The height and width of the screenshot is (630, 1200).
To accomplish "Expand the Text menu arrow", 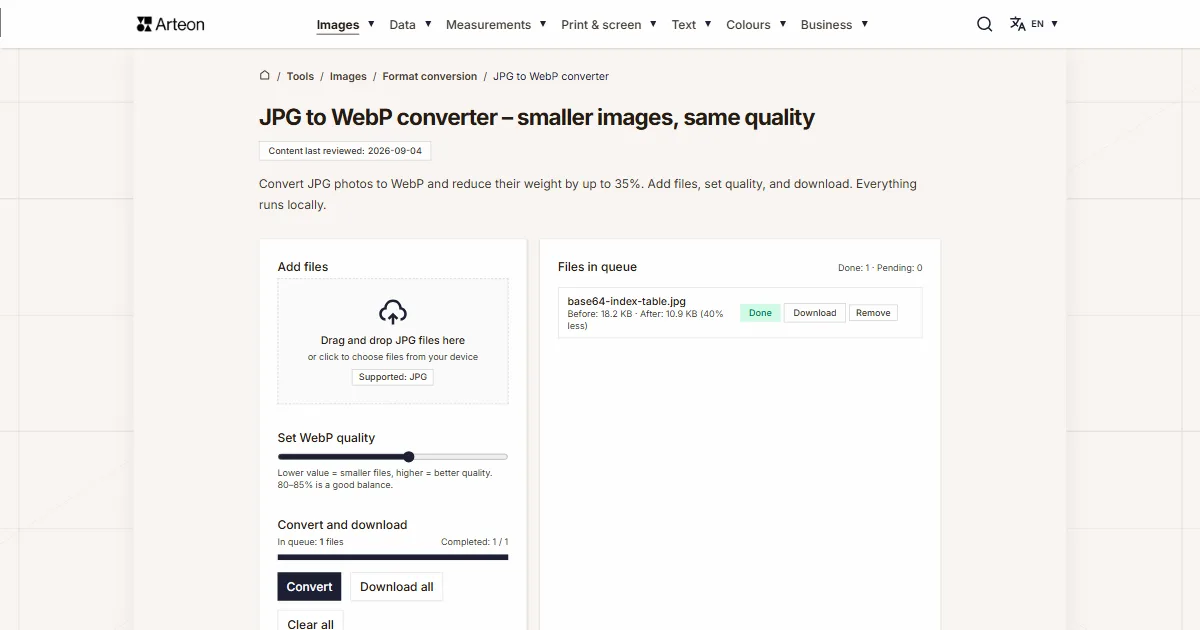I will pos(708,23).
